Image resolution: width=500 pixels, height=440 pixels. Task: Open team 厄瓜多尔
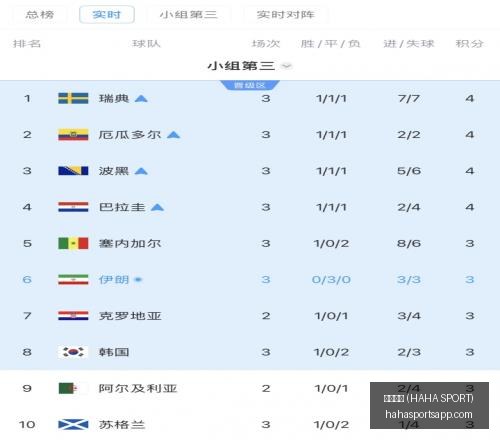coord(130,135)
